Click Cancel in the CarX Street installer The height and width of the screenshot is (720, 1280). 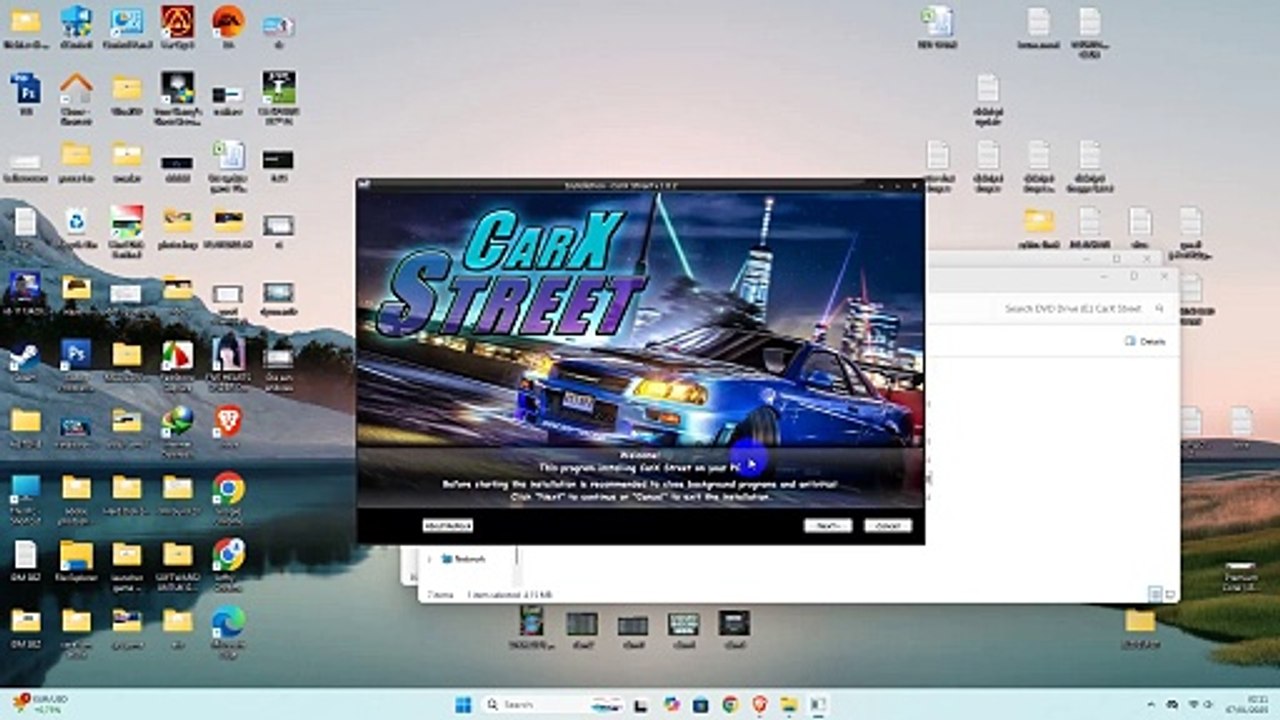click(x=887, y=526)
